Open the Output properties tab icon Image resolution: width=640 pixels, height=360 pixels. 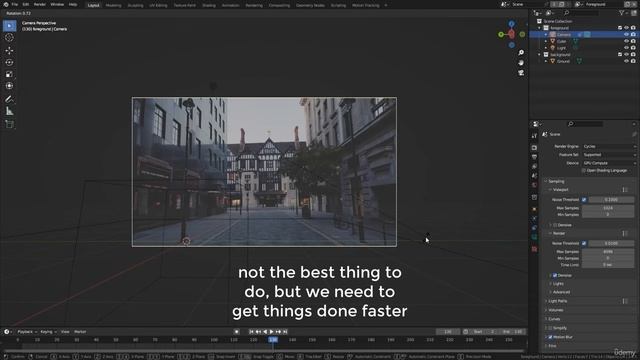click(x=534, y=157)
